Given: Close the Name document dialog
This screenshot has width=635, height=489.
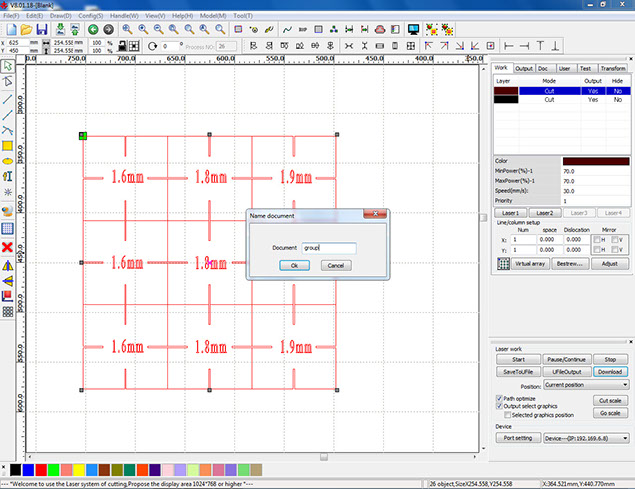Looking at the screenshot, I should coord(375,214).
